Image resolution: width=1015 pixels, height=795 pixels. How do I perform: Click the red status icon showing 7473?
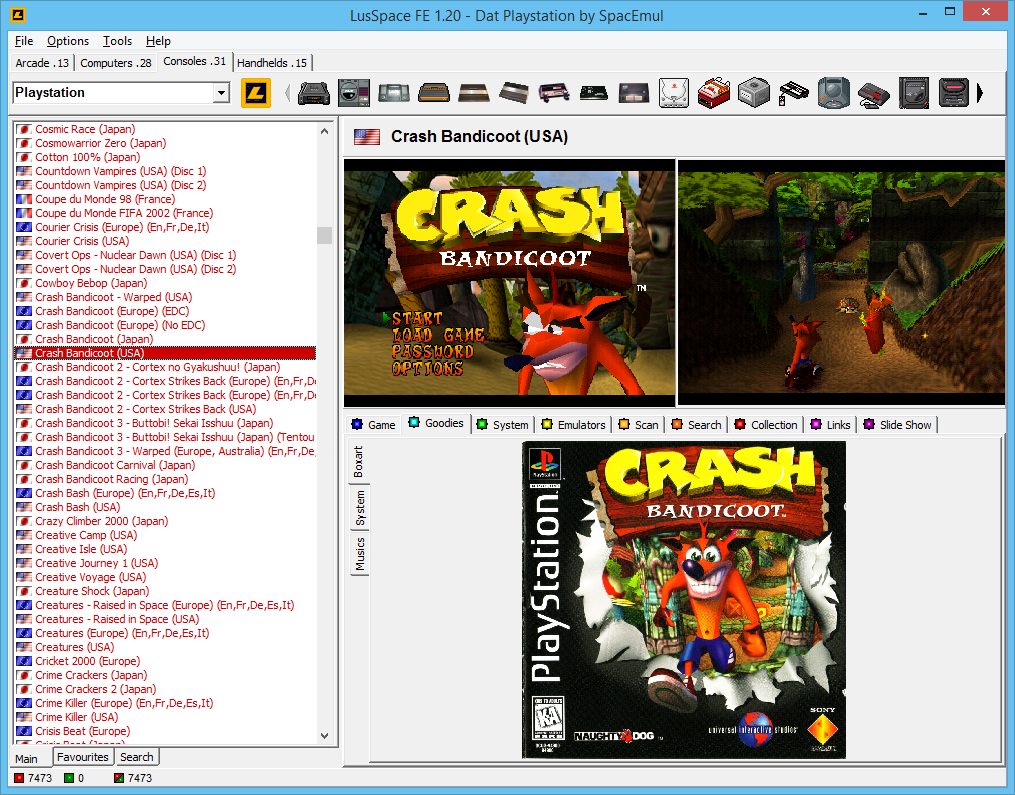19,778
